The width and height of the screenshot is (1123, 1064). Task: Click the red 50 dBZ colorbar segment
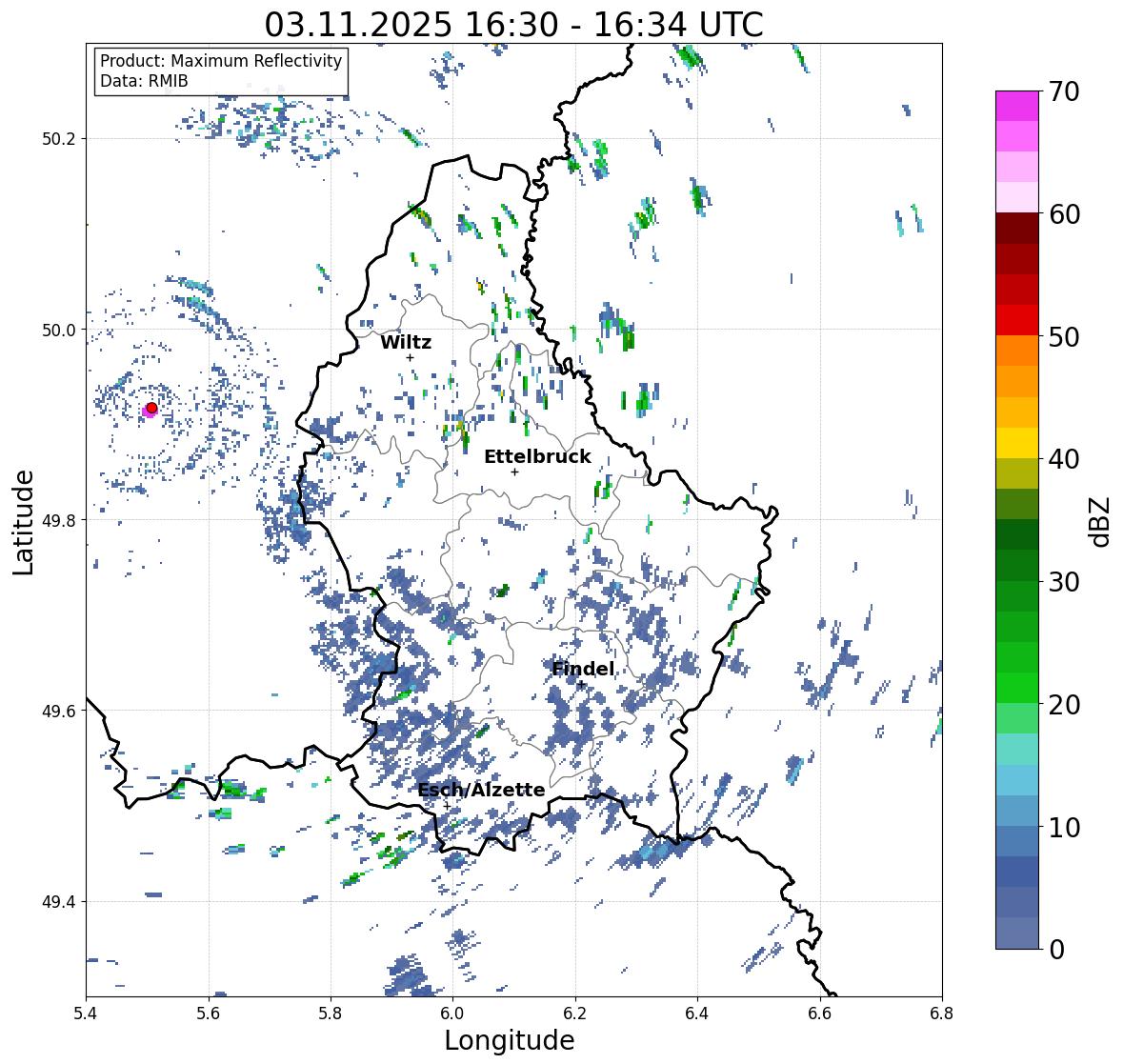tap(1017, 320)
